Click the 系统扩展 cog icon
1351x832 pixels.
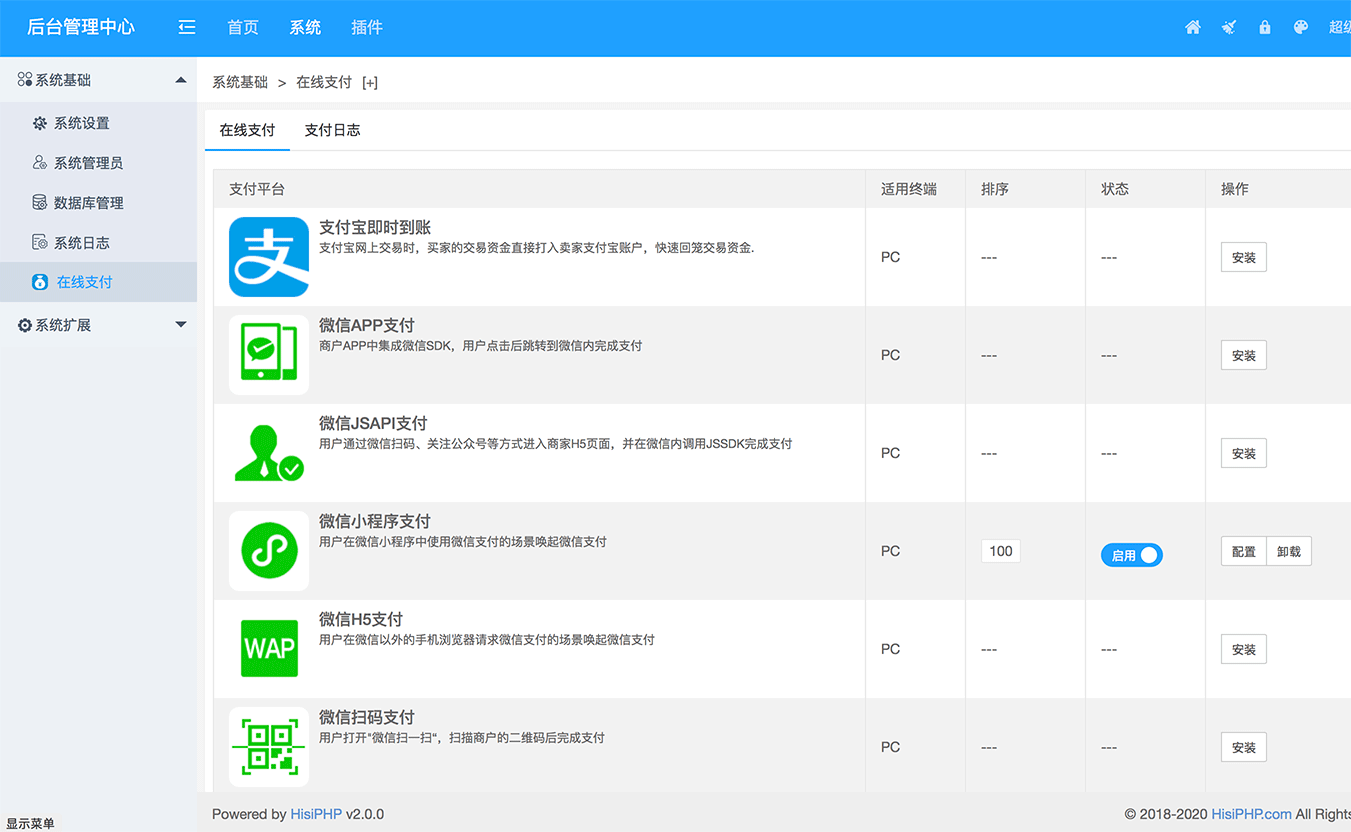click(x=25, y=325)
